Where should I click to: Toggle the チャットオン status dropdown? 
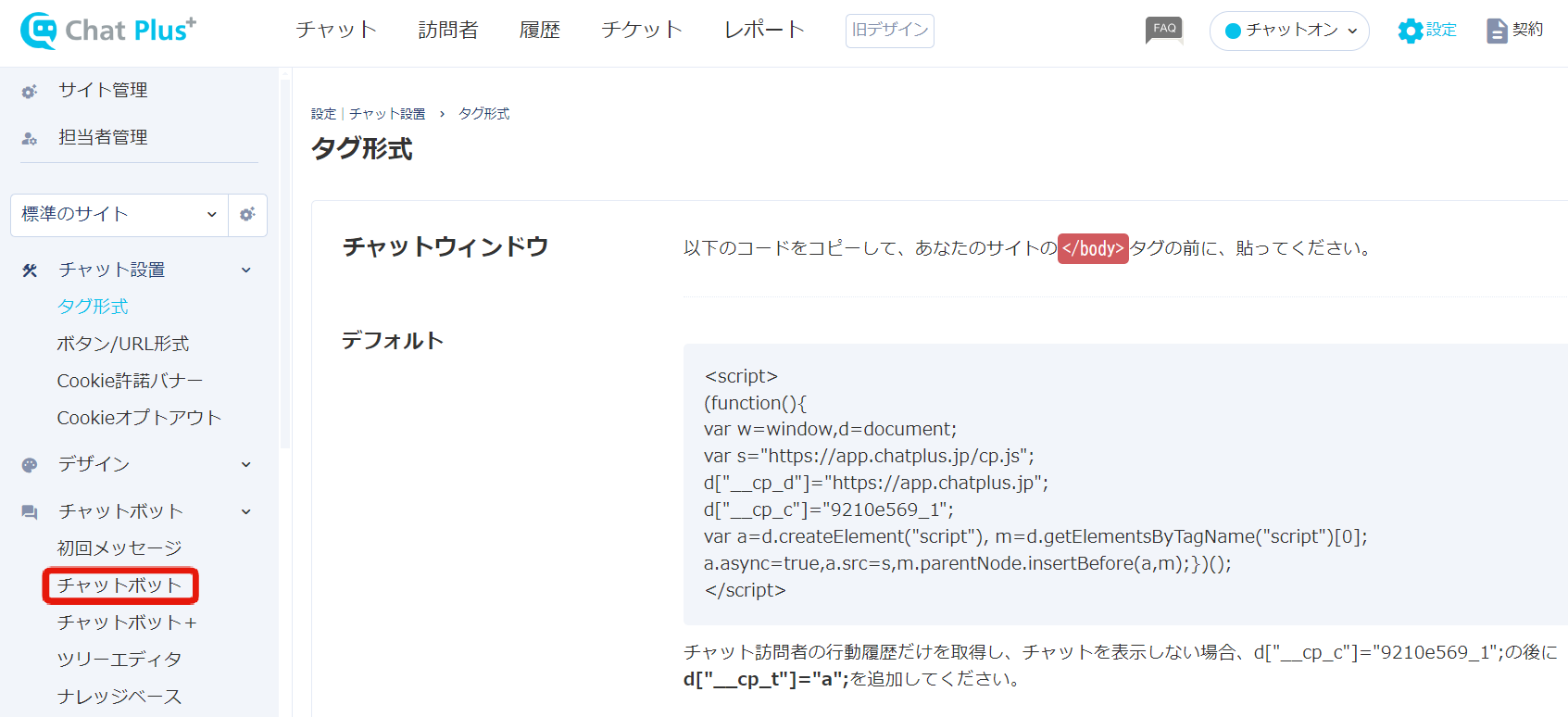[1289, 31]
